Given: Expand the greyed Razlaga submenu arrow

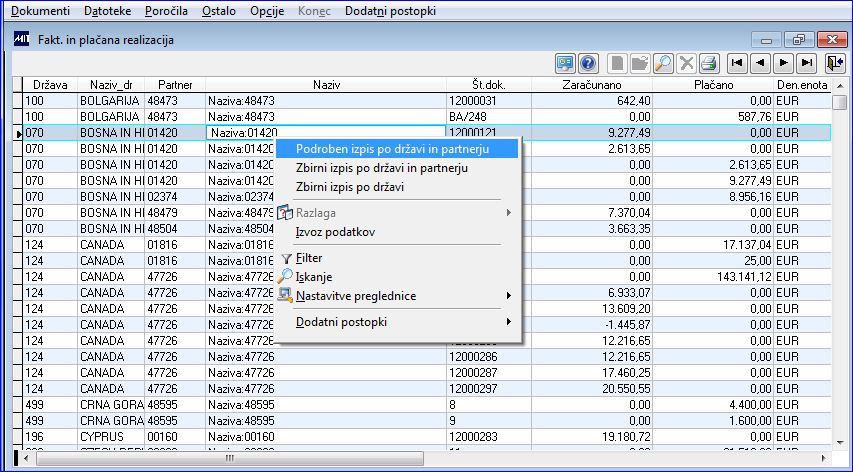Looking at the screenshot, I should (509, 213).
